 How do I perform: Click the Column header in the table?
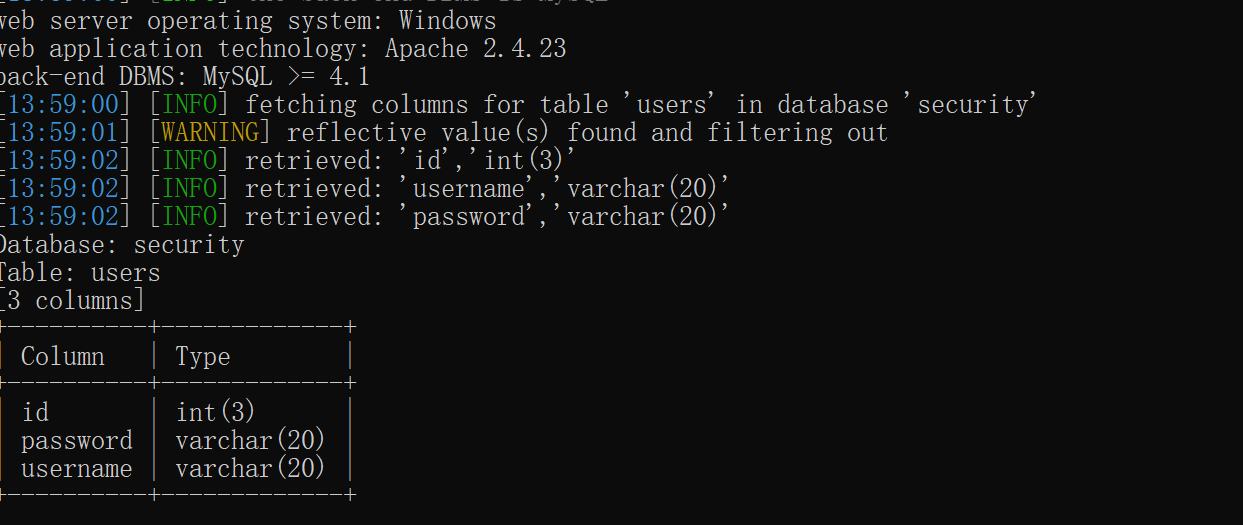click(62, 357)
